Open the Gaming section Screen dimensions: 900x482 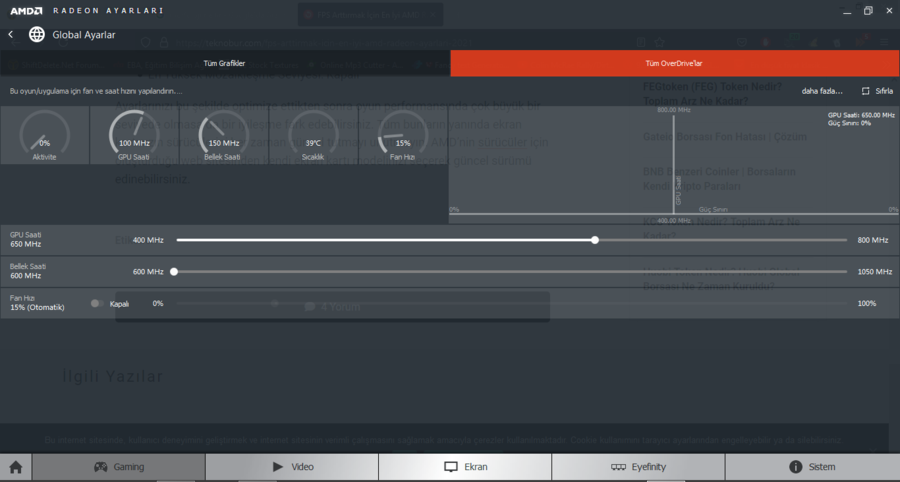pyautogui.click(x=119, y=467)
